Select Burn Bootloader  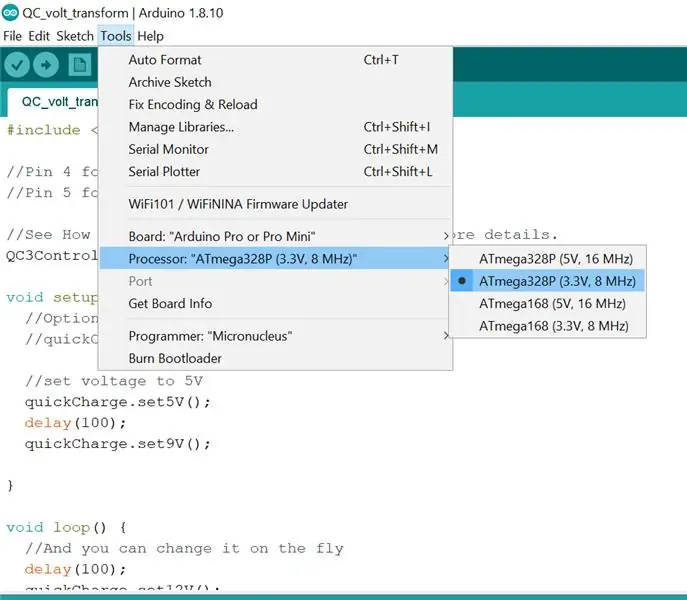click(276, 358)
